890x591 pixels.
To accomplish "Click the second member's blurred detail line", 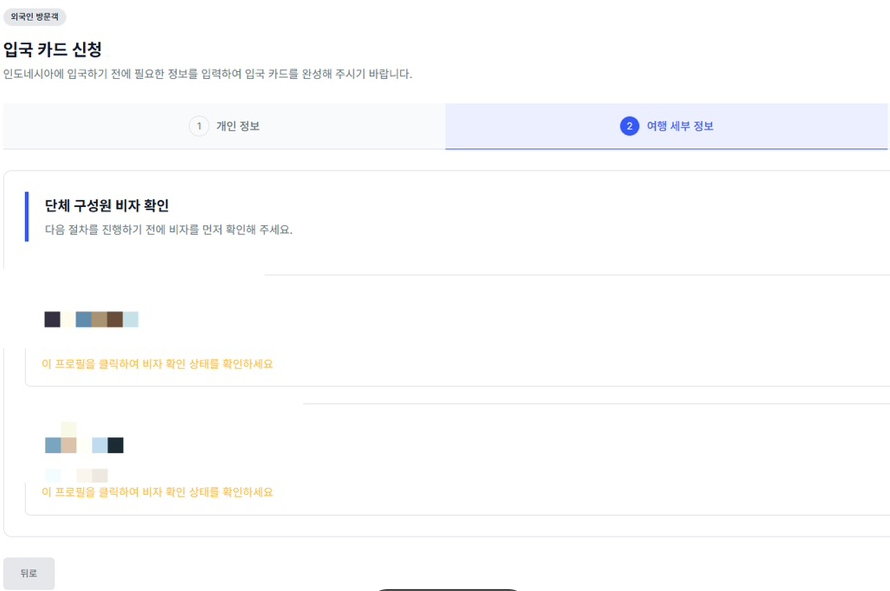I will pyautogui.click(x=76, y=475).
